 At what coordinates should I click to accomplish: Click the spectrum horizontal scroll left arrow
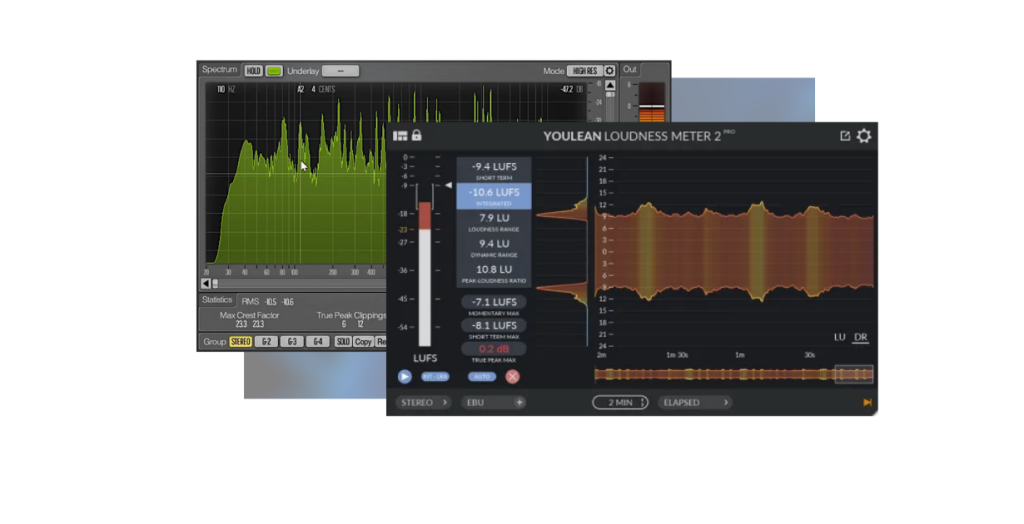[x=206, y=284]
